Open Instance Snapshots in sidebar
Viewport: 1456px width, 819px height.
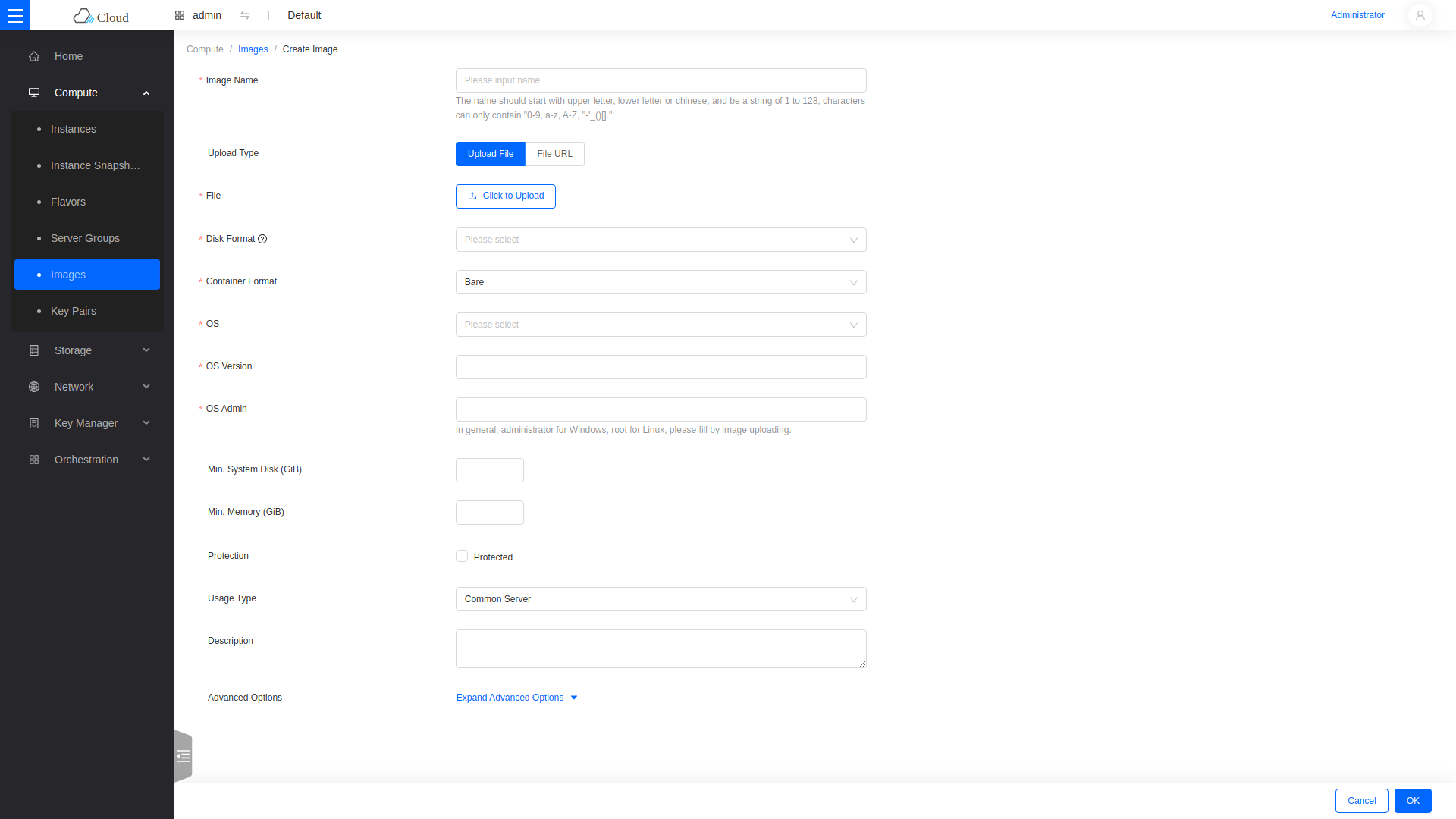(x=87, y=165)
